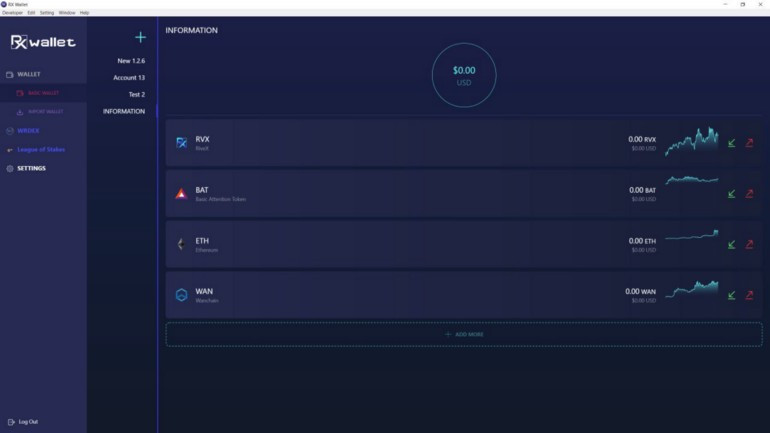The width and height of the screenshot is (770, 433).
Task: Maximize the RX Wallet window
Action: (x=742, y=4)
